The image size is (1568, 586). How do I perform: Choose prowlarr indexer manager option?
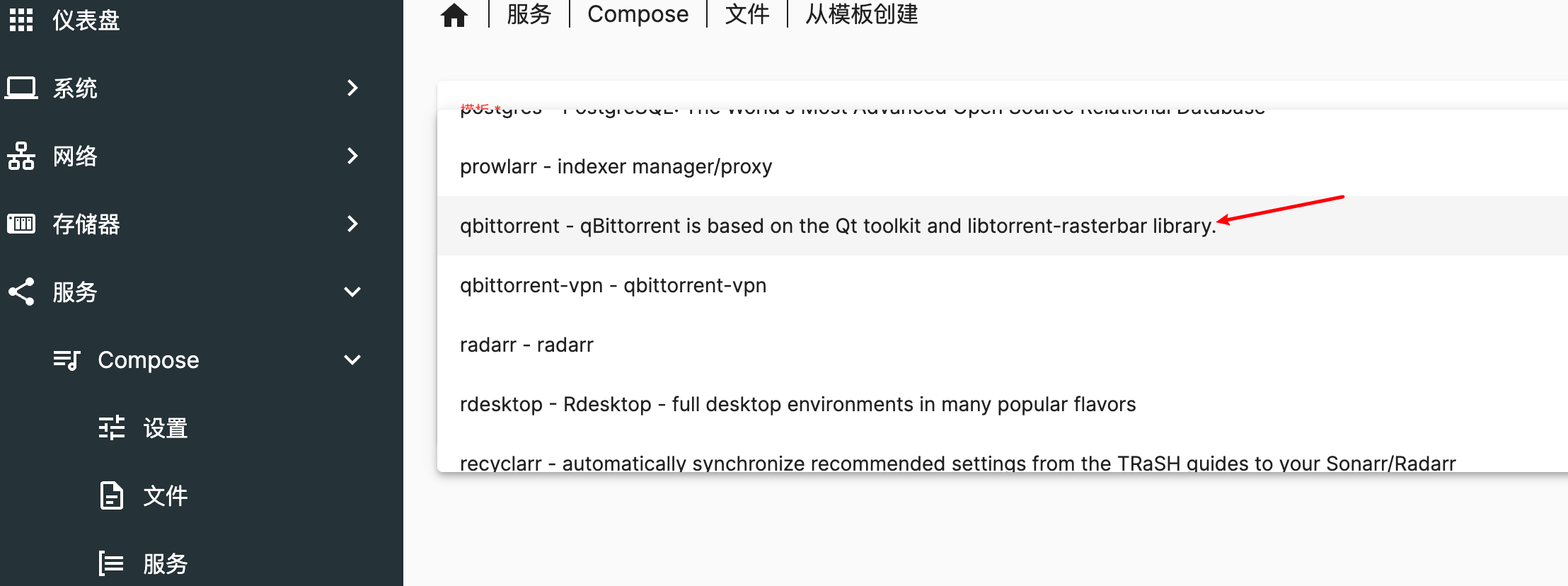[616, 166]
